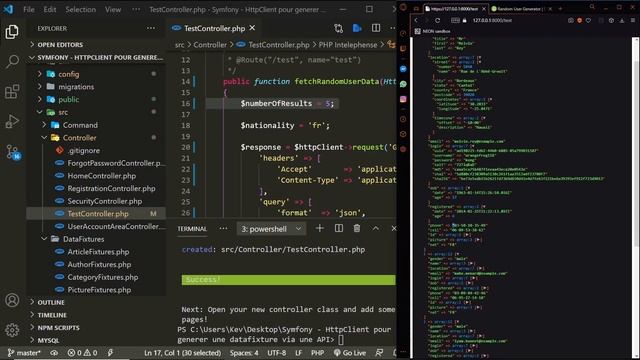The image size is (640, 360).
Task: Open SecurityController.php in the explorer
Action: 104,201
